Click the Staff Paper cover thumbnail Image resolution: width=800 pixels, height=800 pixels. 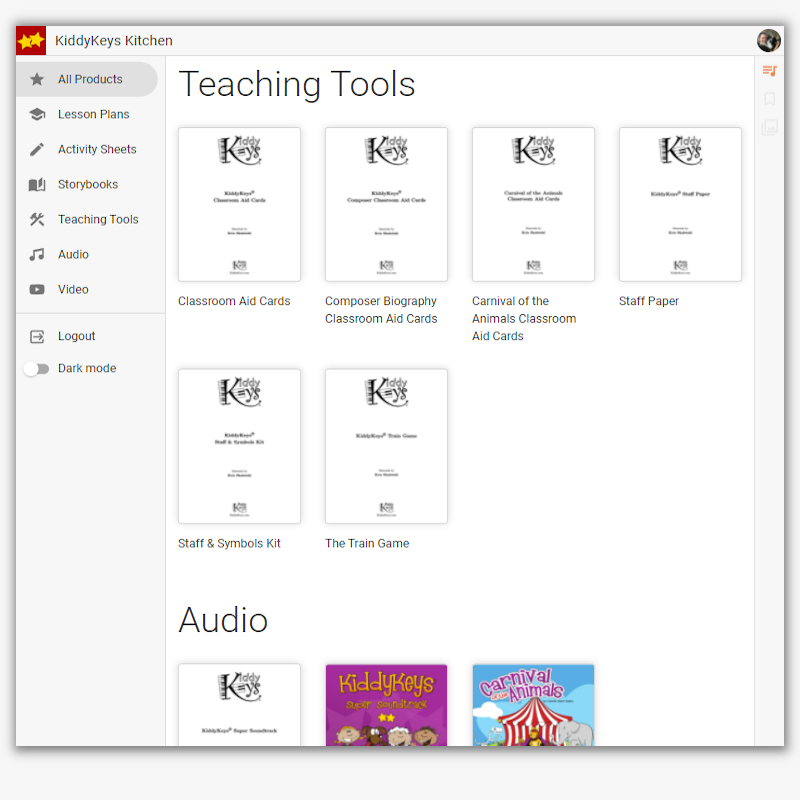680,205
